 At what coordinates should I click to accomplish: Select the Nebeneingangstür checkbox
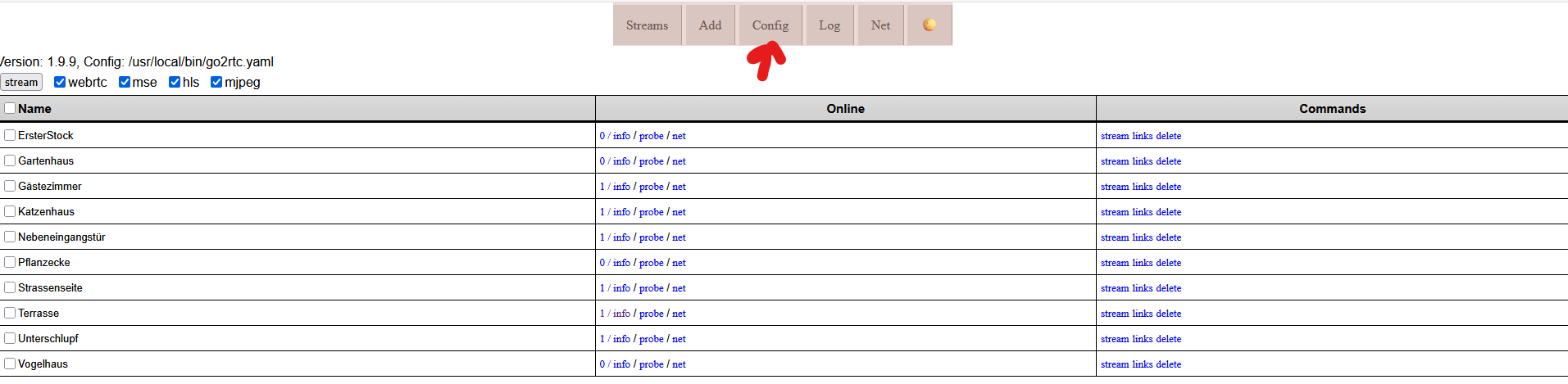coord(10,237)
